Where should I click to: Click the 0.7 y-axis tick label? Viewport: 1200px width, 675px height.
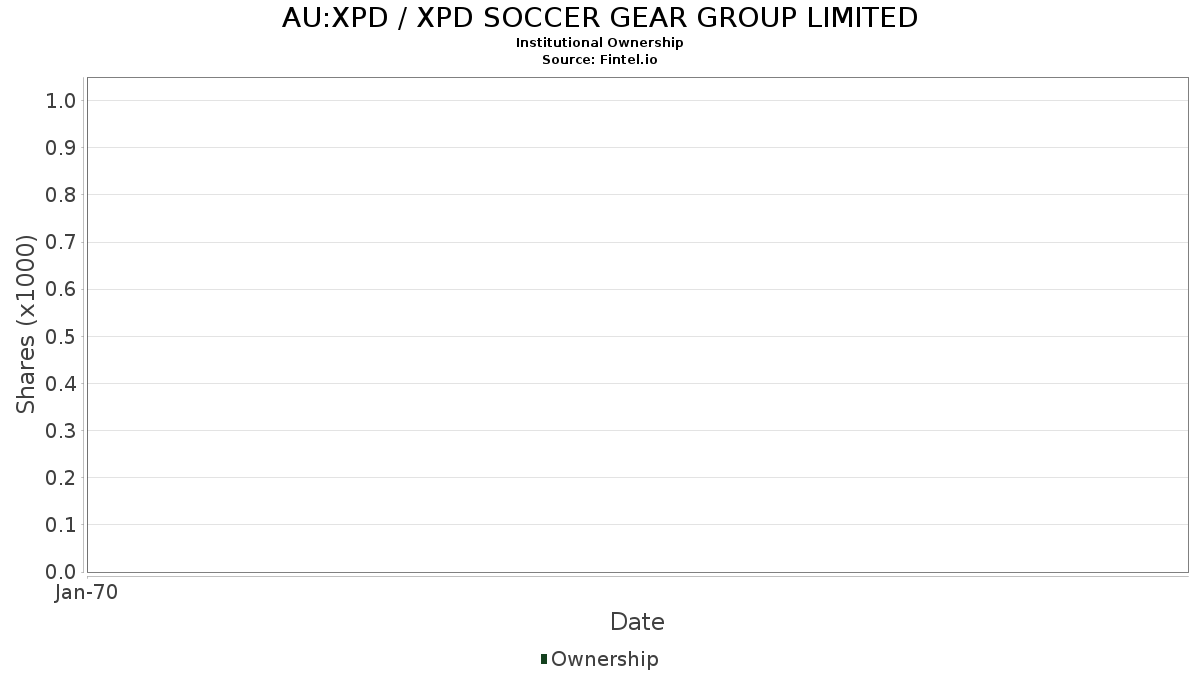tap(61, 242)
